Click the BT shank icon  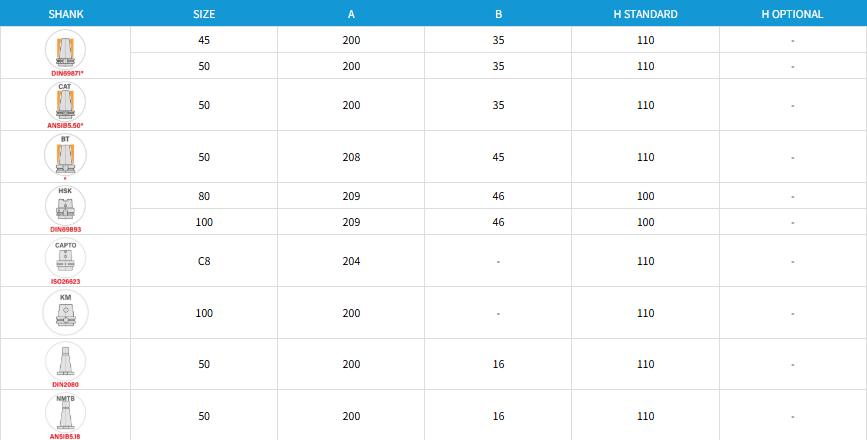65,154
